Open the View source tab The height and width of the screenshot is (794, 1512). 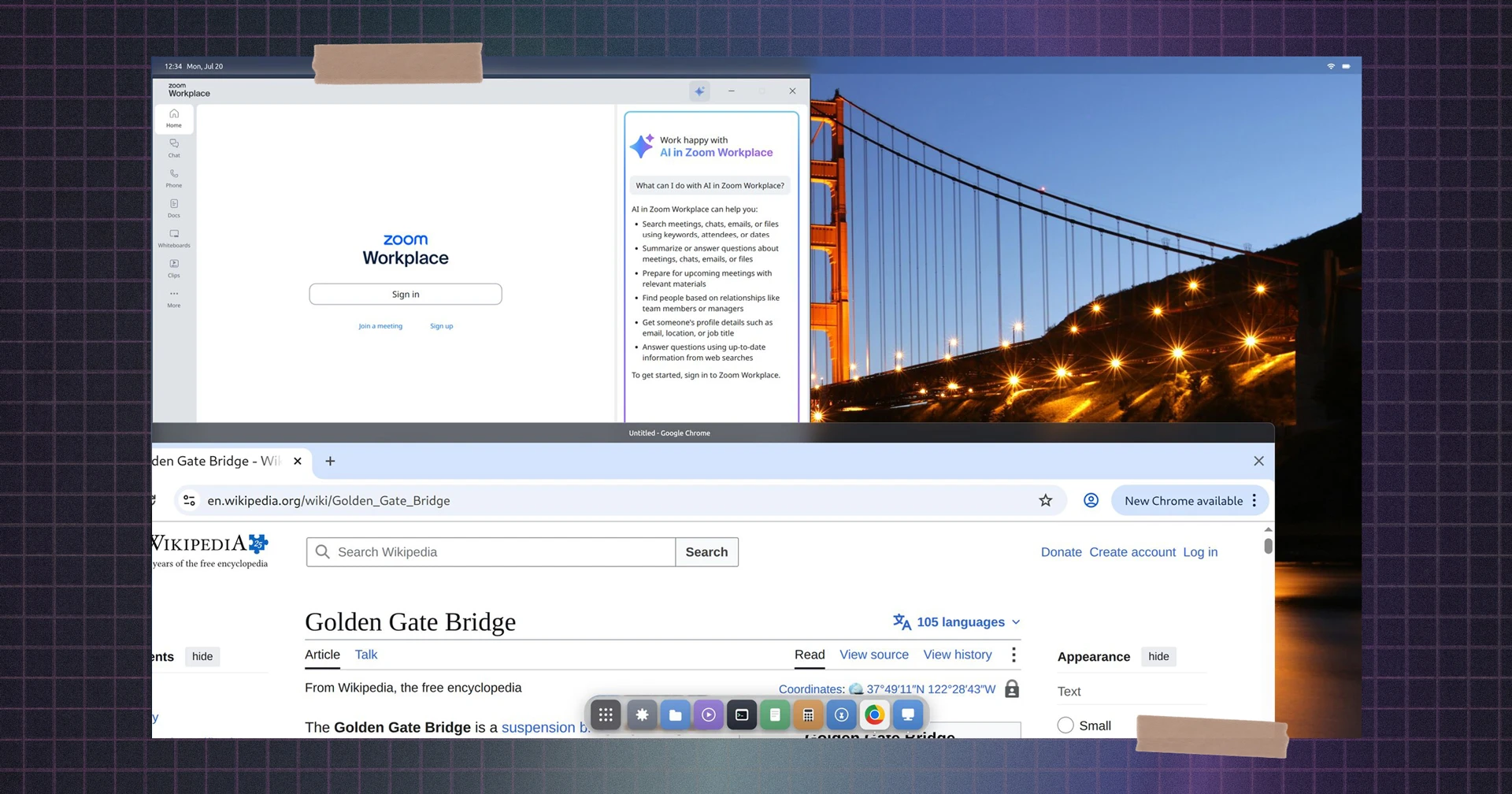click(x=874, y=655)
